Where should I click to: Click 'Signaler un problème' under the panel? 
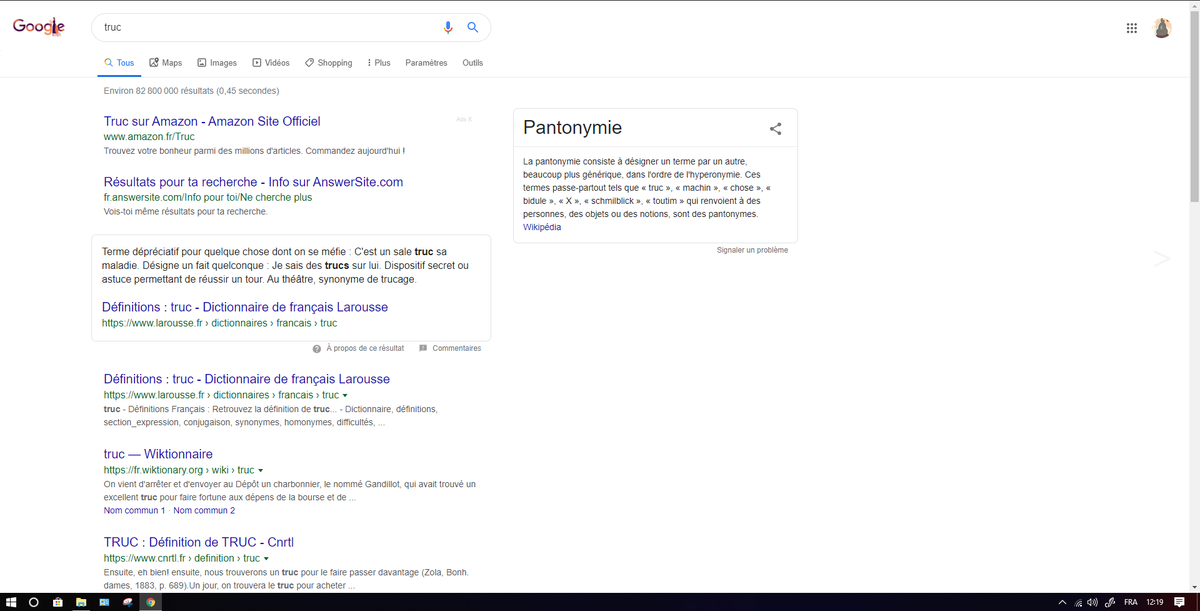(x=752, y=250)
